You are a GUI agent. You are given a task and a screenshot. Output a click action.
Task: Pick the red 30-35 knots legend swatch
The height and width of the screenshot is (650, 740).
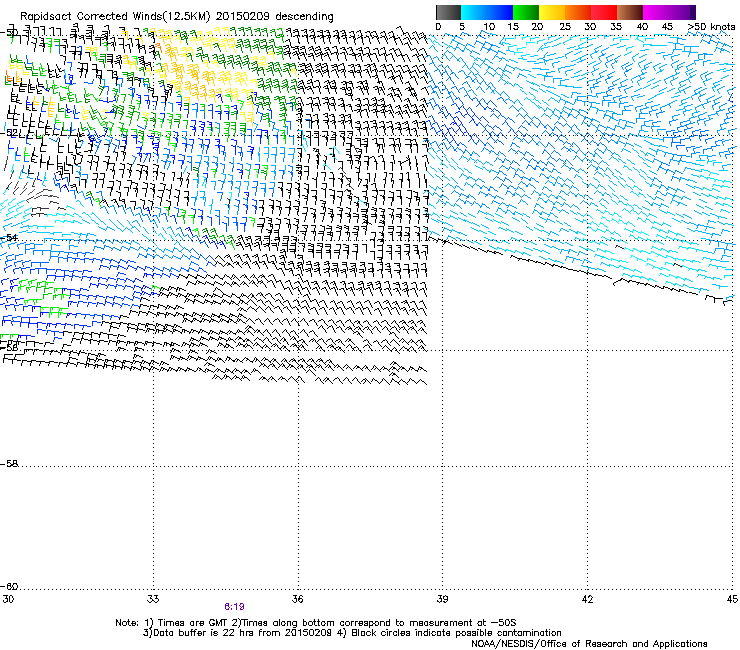pyautogui.click(x=604, y=12)
